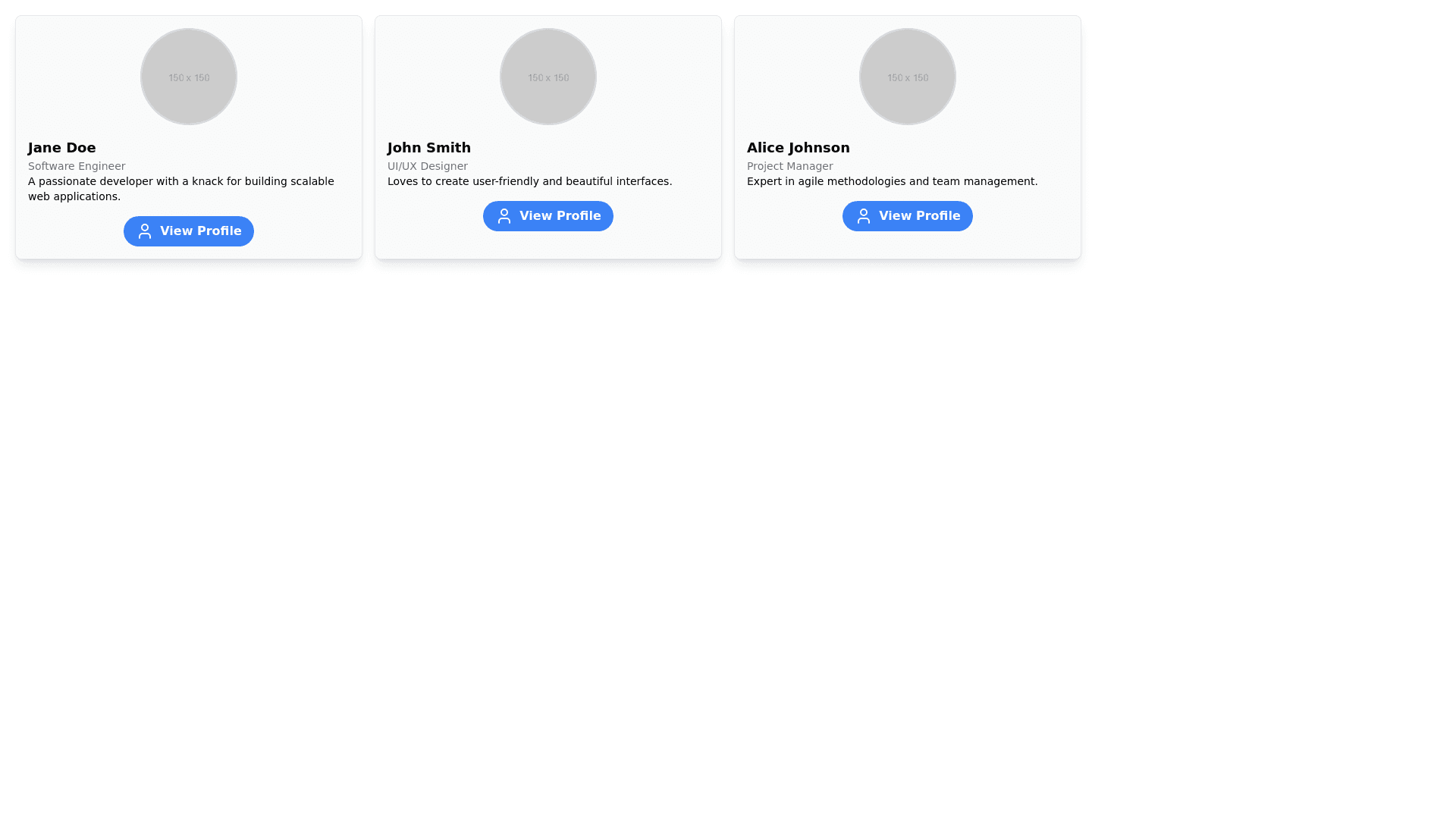Select John Smith's circular avatar image
This screenshot has width=1456, height=819.
548,77
